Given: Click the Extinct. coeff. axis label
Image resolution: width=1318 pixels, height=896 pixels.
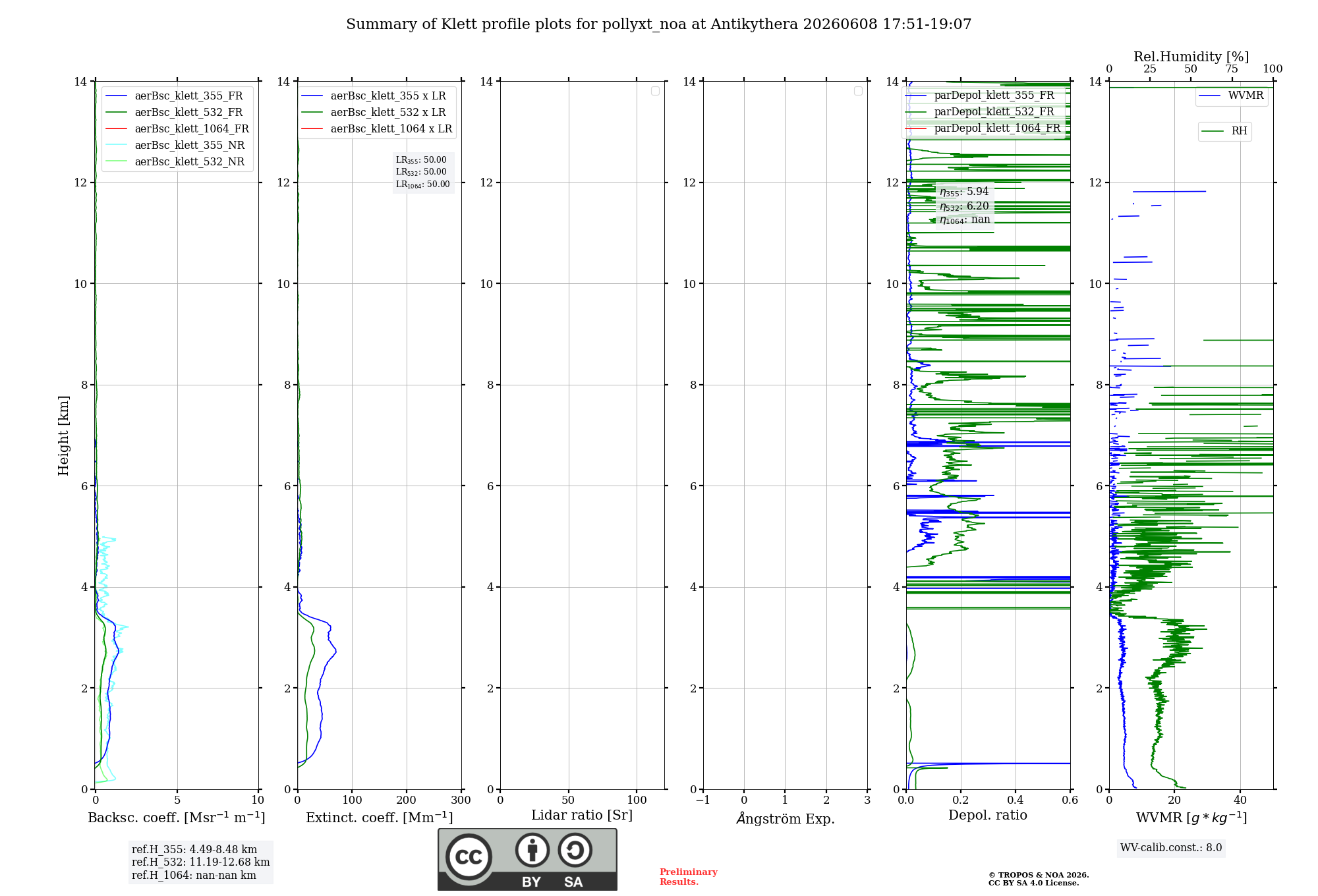Looking at the screenshot, I should pos(380,818).
